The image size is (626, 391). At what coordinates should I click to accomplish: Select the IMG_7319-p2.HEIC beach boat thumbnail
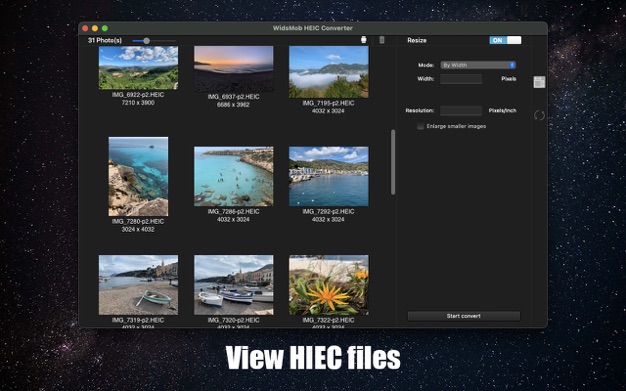click(x=138, y=285)
